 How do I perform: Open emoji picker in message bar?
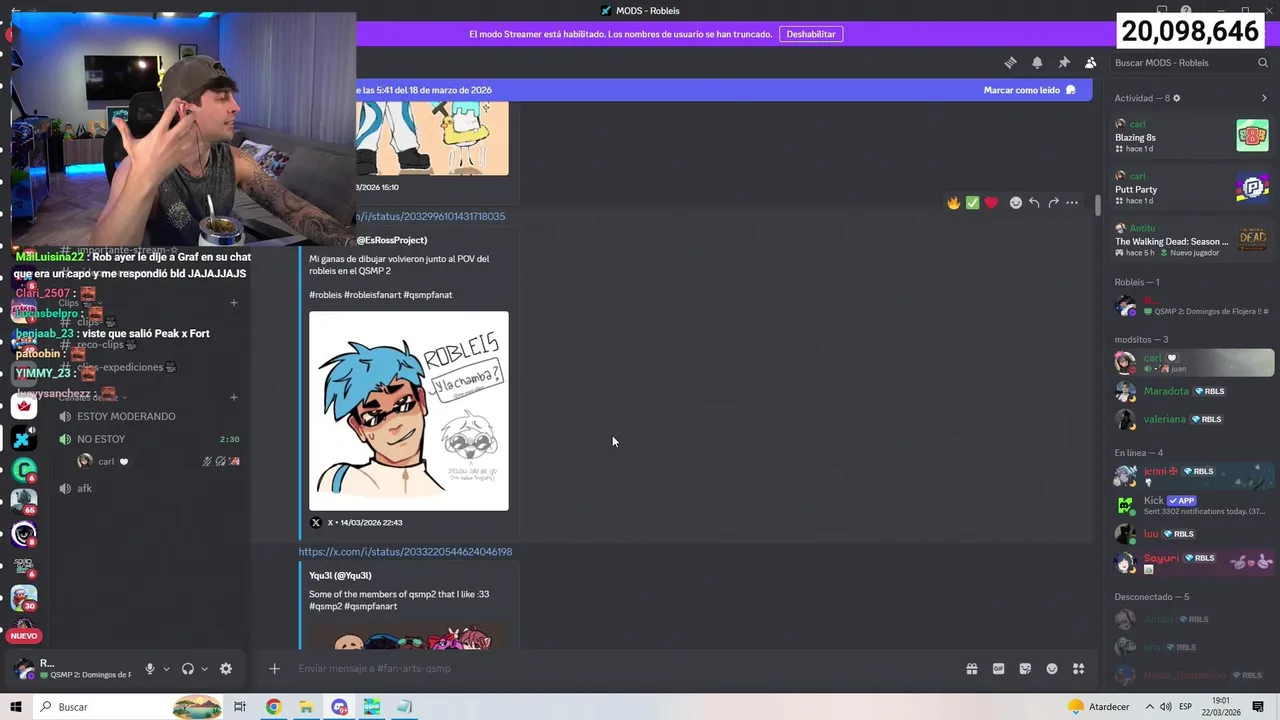1052,669
